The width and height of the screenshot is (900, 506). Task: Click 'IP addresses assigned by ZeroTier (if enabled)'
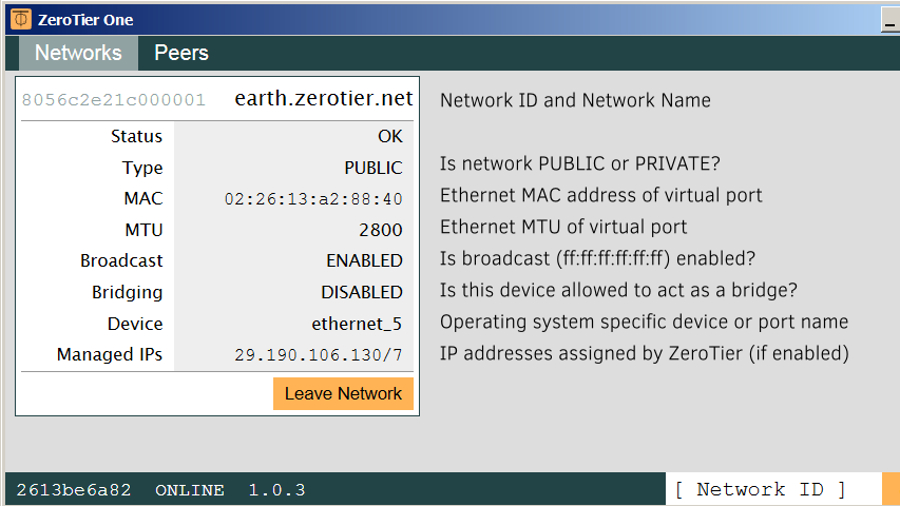pos(645,353)
